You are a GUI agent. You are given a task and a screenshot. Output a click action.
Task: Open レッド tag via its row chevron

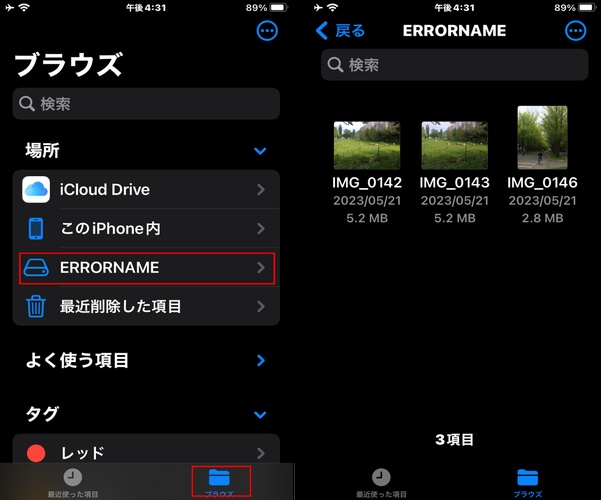click(x=261, y=453)
